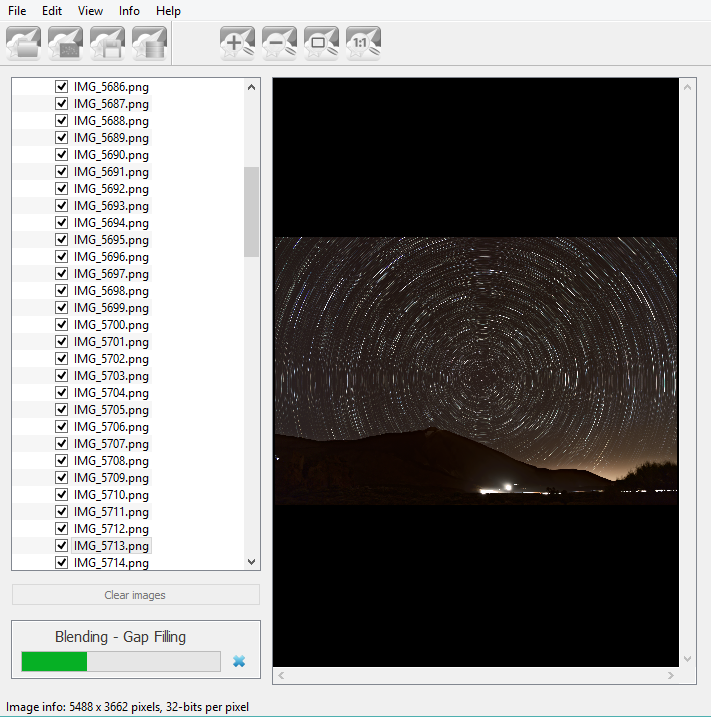Uncheck IMG_5686.png checkbox
Viewport: 711px width, 717px height.
[62, 86]
